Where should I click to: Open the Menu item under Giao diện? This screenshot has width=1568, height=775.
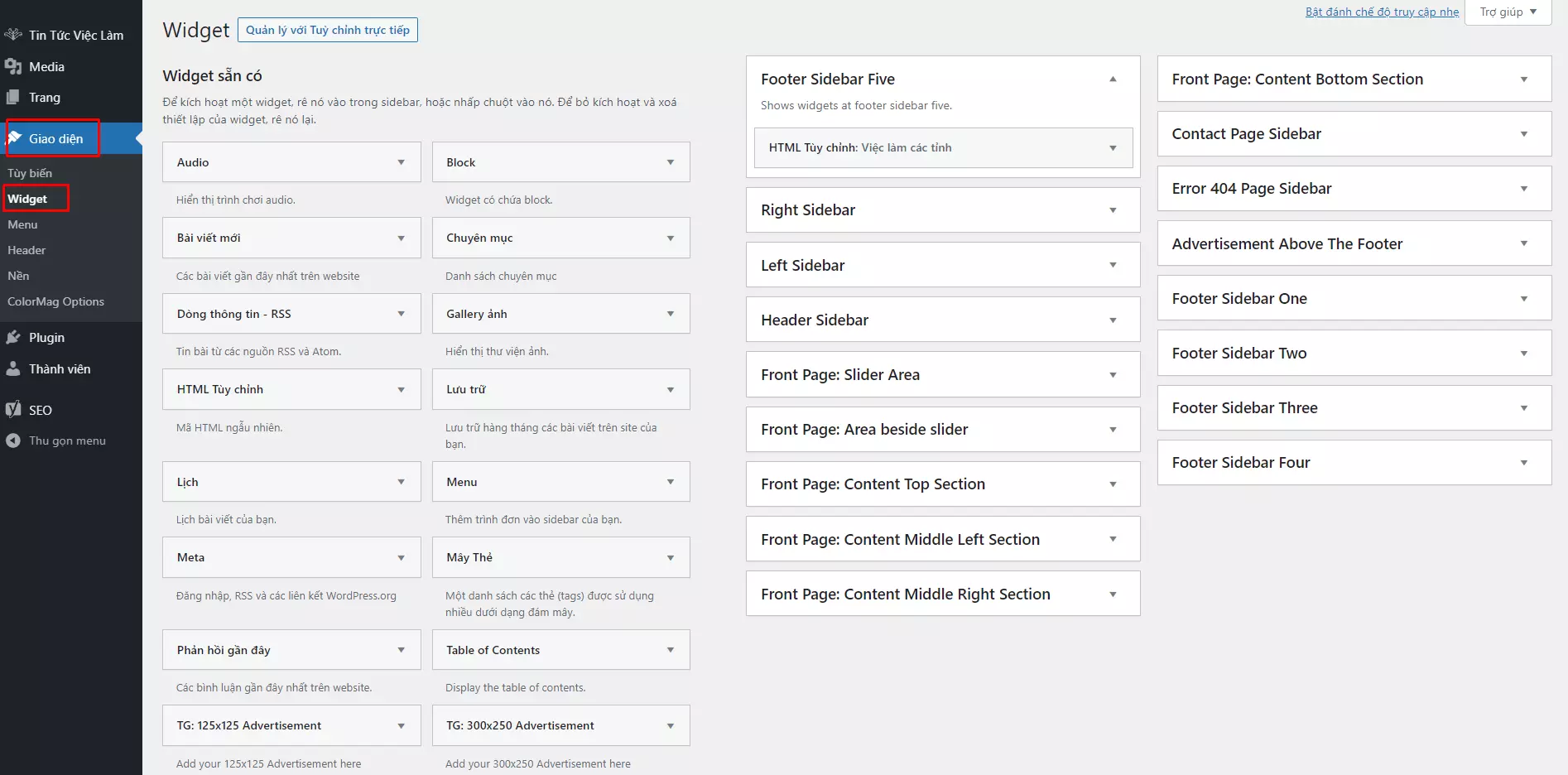22,224
